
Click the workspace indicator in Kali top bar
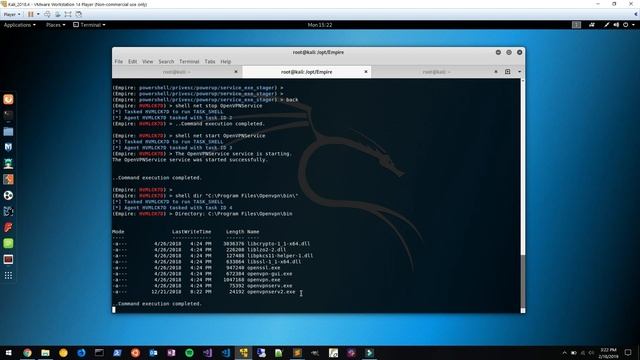576,25
